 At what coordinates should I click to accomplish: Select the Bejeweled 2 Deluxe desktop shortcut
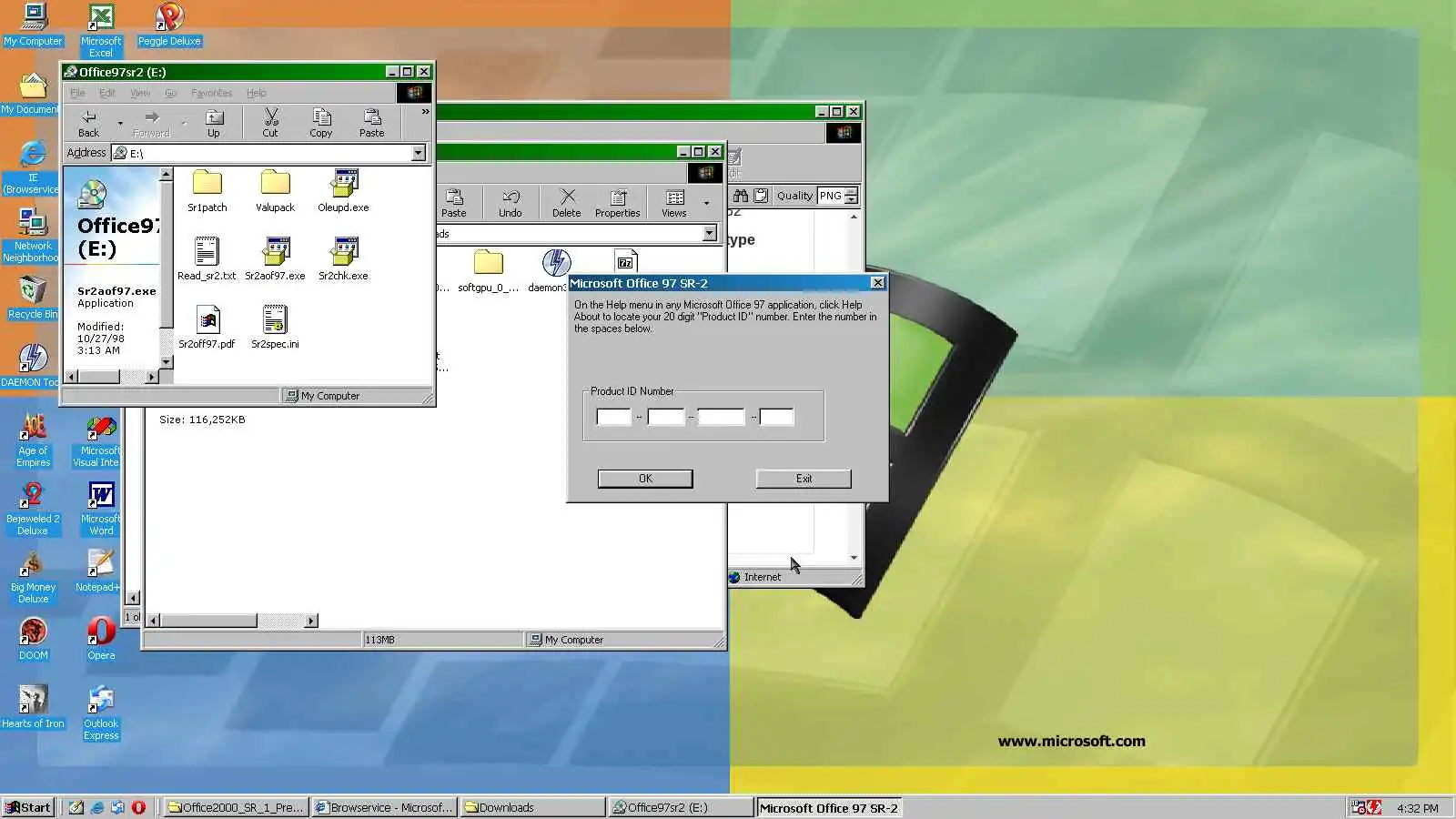coord(33,508)
